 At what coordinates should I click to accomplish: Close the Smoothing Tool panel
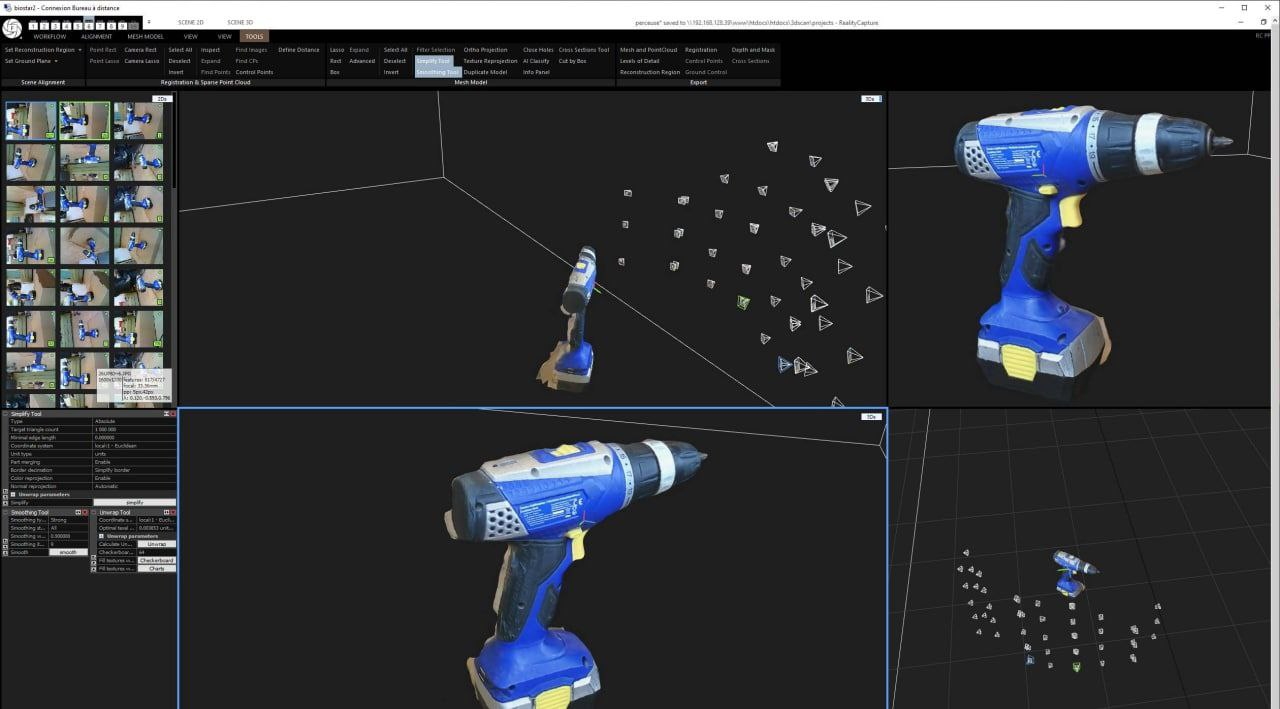(x=85, y=512)
